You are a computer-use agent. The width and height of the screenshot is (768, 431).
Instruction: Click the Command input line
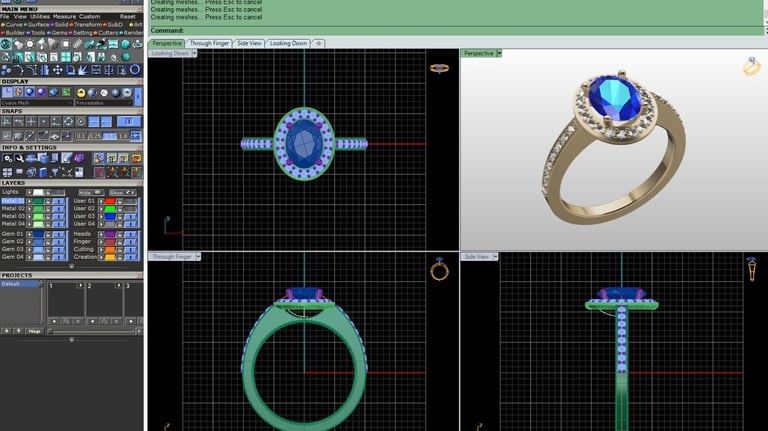tap(456, 30)
